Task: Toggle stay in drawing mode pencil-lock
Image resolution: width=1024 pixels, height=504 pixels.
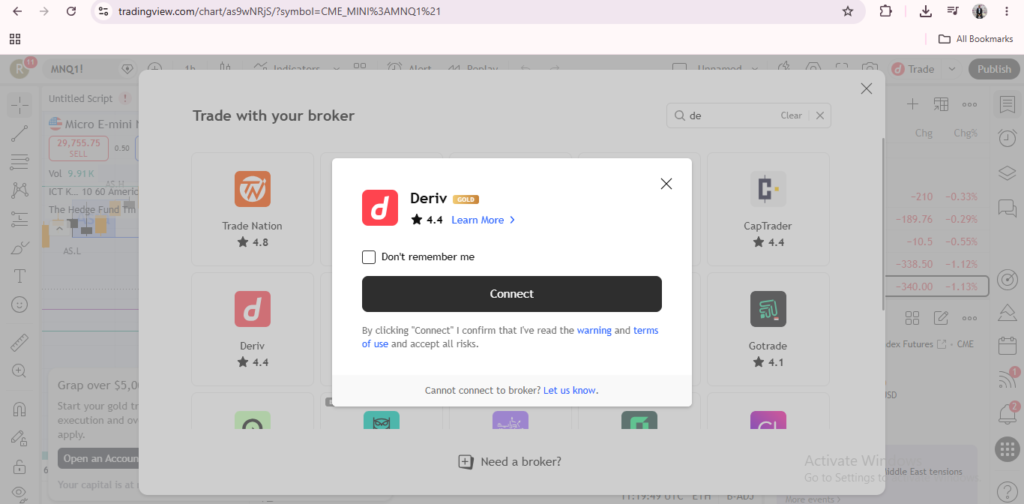Action: pyautogui.click(x=20, y=437)
